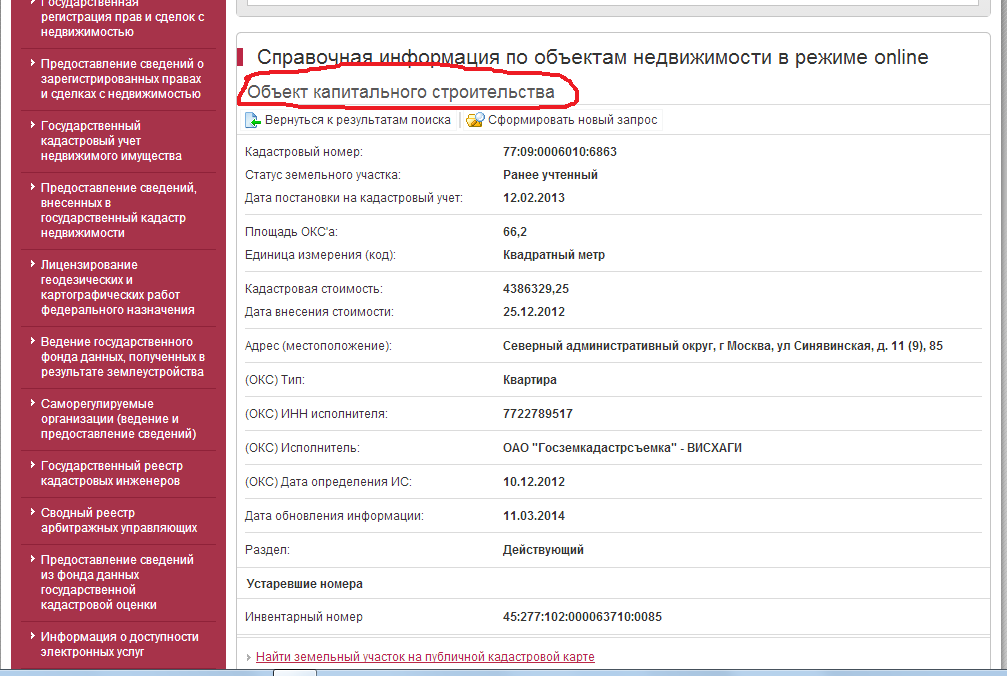The width and height of the screenshot is (1007, 676).
Task: Click the arrow bullet before Найти земельный участок
Action: (x=249, y=657)
